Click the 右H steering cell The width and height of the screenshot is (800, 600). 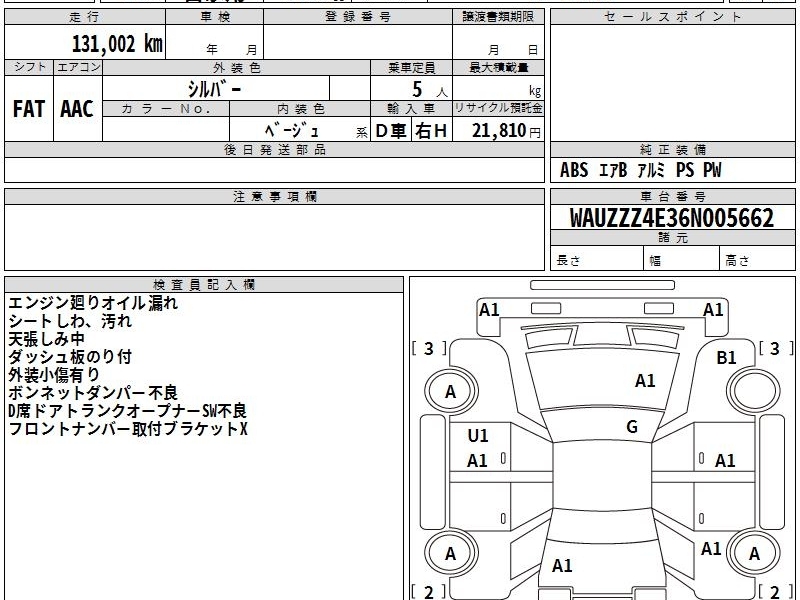click(x=431, y=131)
